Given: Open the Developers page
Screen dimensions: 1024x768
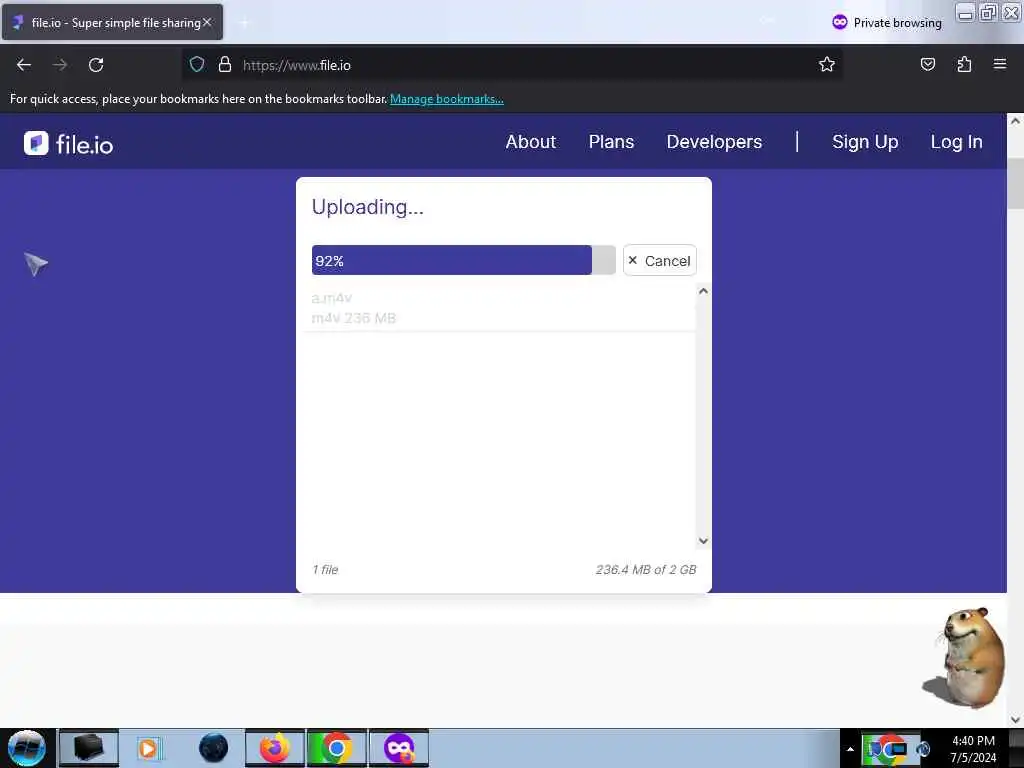Looking at the screenshot, I should (x=714, y=142).
